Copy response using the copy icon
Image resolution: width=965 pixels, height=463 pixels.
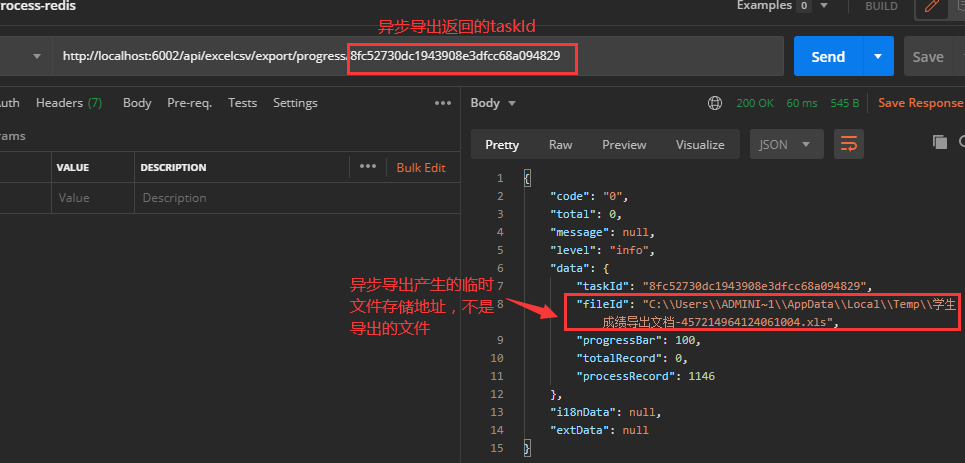938,142
